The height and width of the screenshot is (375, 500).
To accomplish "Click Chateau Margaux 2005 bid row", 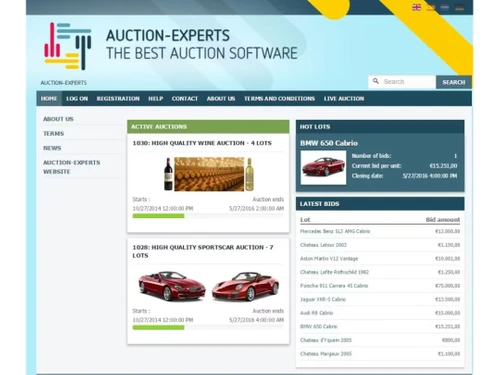I will click(x=380, y=354).
